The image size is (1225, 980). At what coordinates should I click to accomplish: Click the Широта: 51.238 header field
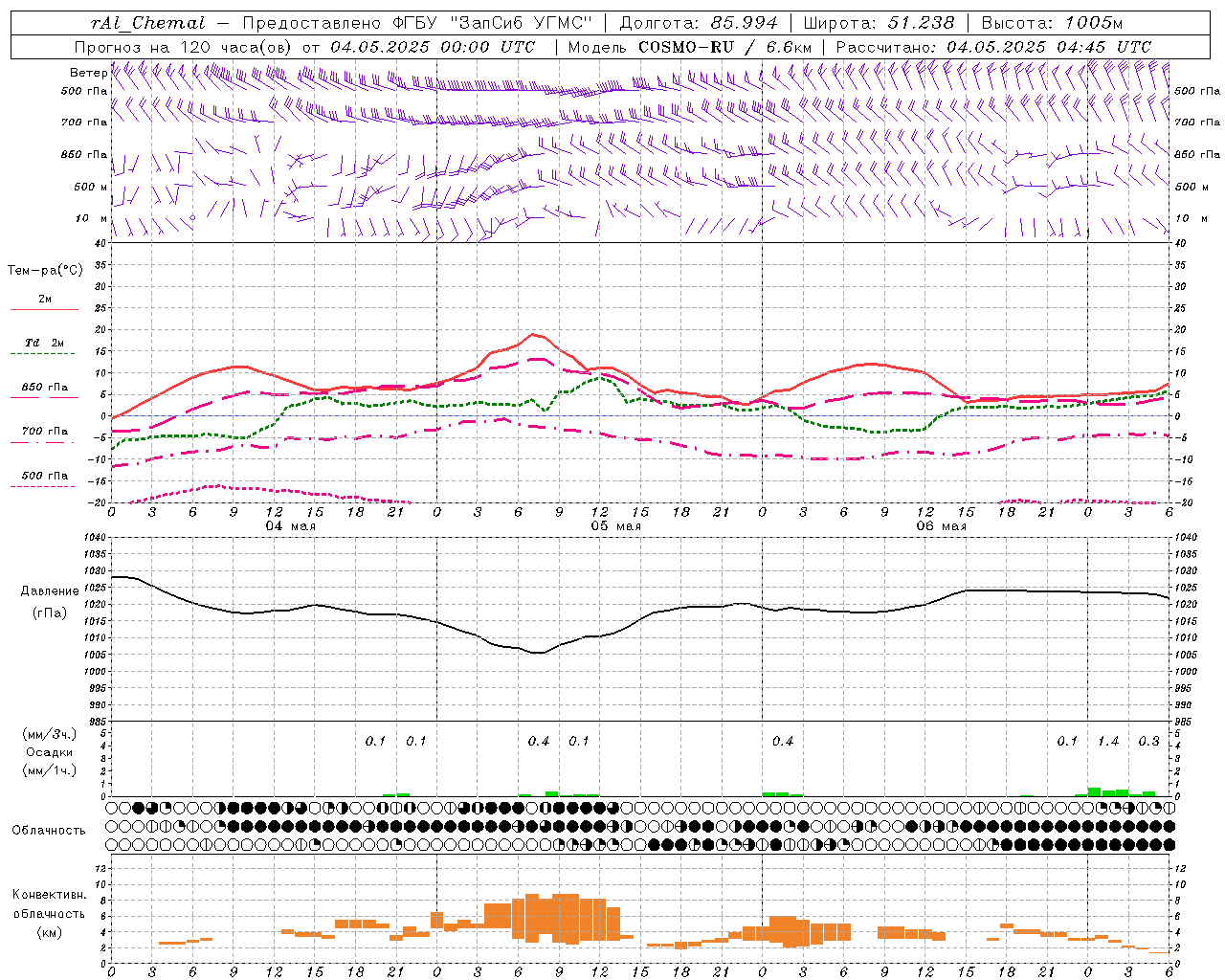pos(879,23)
